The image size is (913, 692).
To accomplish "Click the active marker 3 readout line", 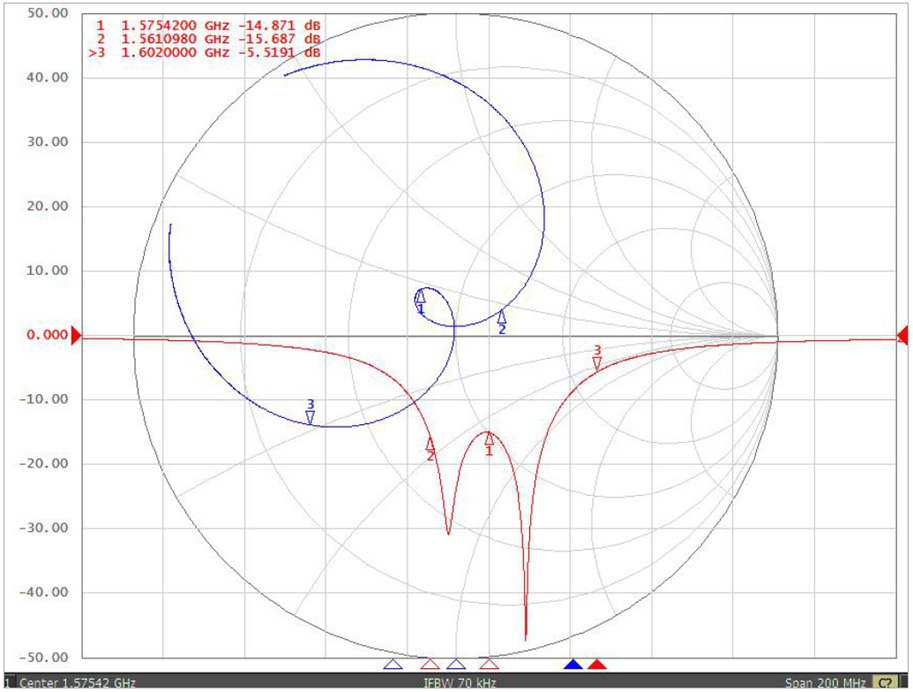I will pyautogui.click(x=208, y=53).
